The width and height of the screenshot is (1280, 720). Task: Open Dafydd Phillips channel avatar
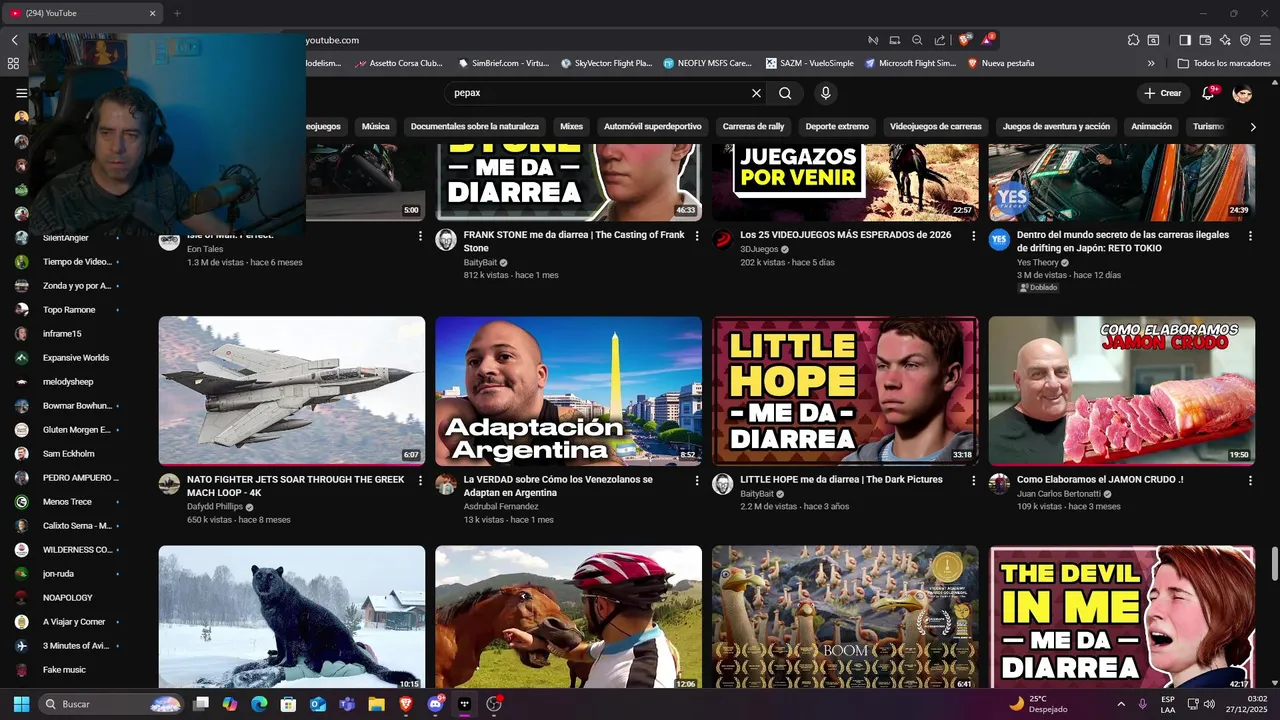(170, 484)
